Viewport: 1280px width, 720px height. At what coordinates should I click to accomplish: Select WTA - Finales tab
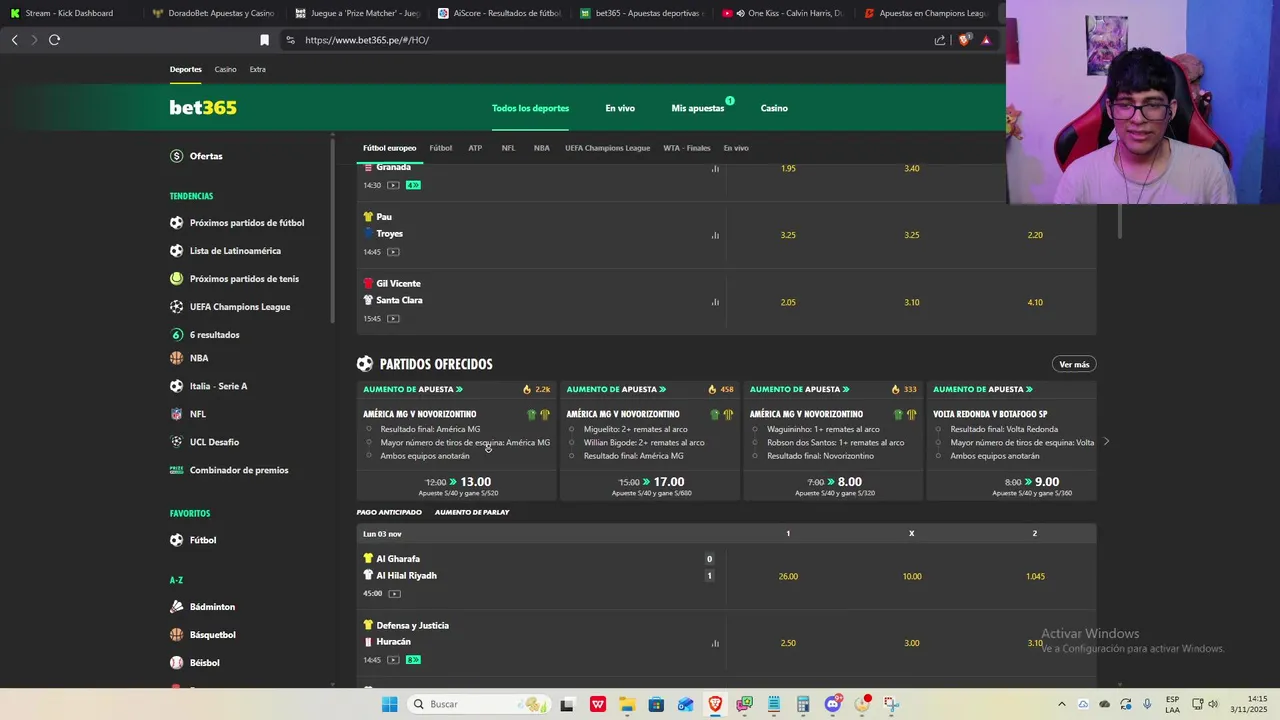(687, 148)
